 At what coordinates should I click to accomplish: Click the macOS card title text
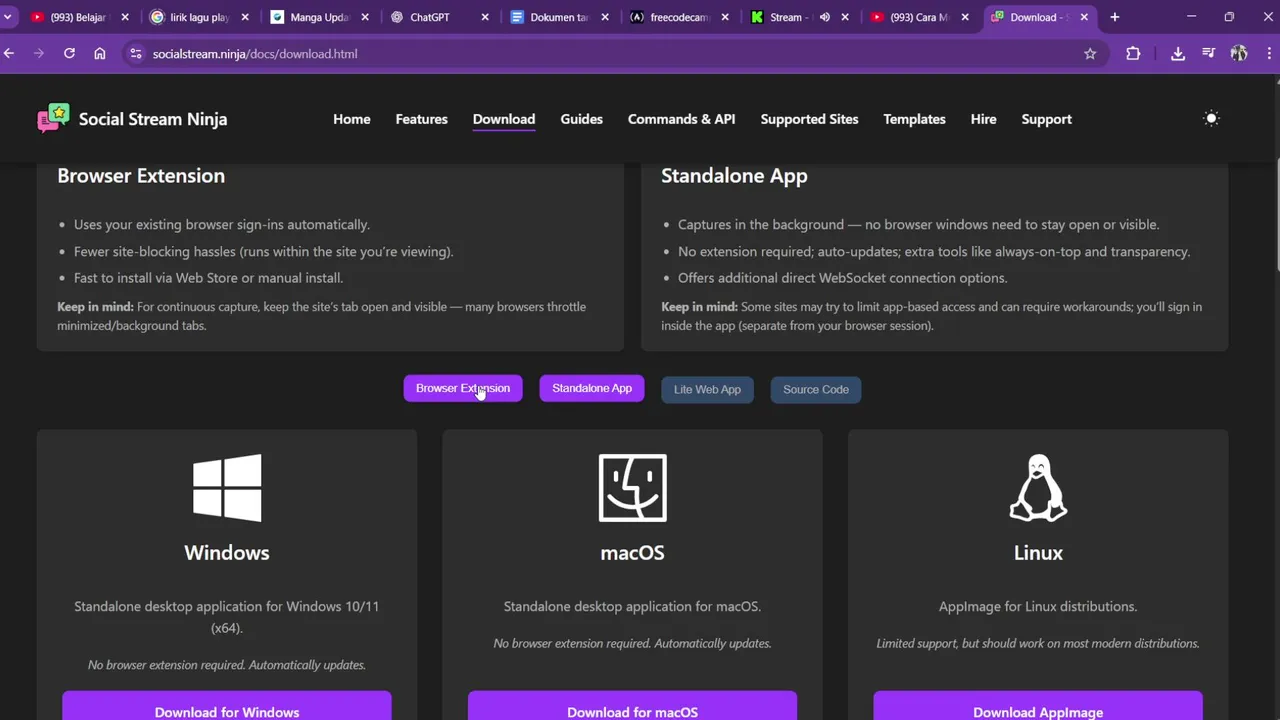[632, 553]
